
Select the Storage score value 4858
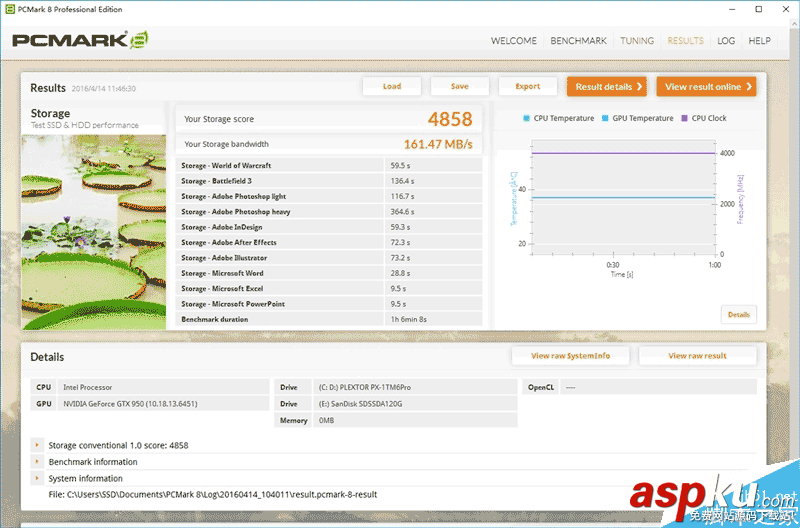point(450,119)
